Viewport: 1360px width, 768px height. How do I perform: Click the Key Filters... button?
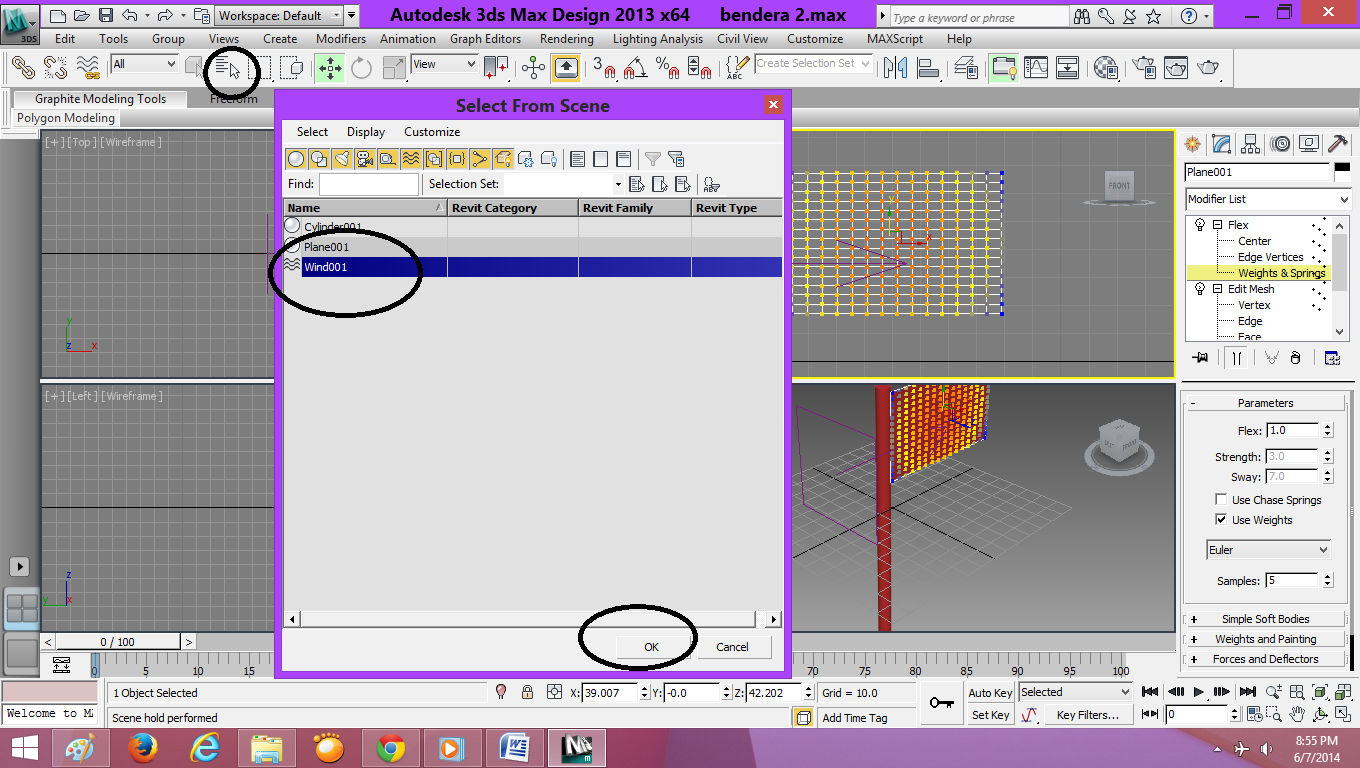1087,715
